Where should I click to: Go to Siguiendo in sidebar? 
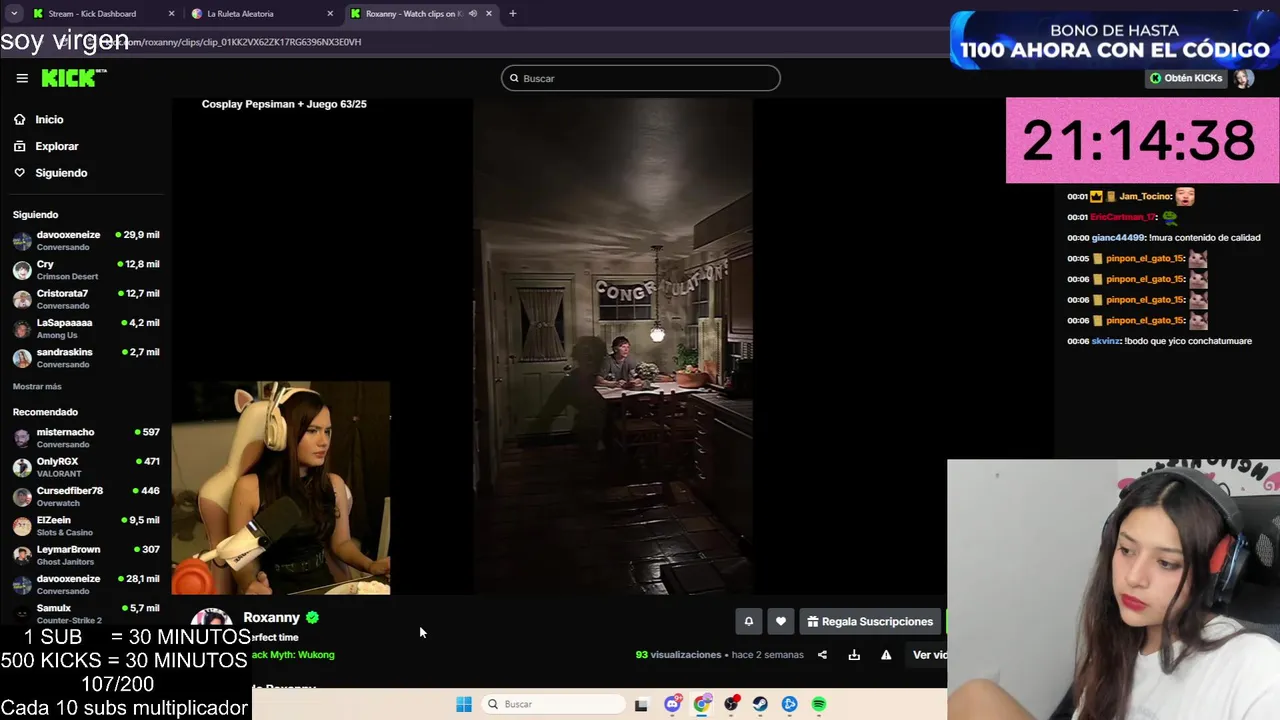click(x=61, y=173)
